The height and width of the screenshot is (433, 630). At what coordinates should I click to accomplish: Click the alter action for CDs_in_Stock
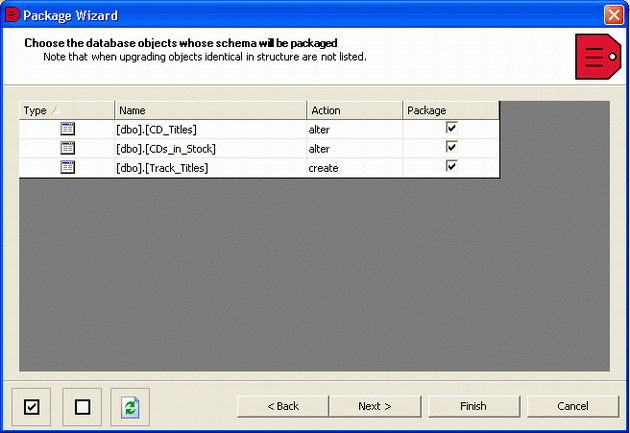(354, 149)
